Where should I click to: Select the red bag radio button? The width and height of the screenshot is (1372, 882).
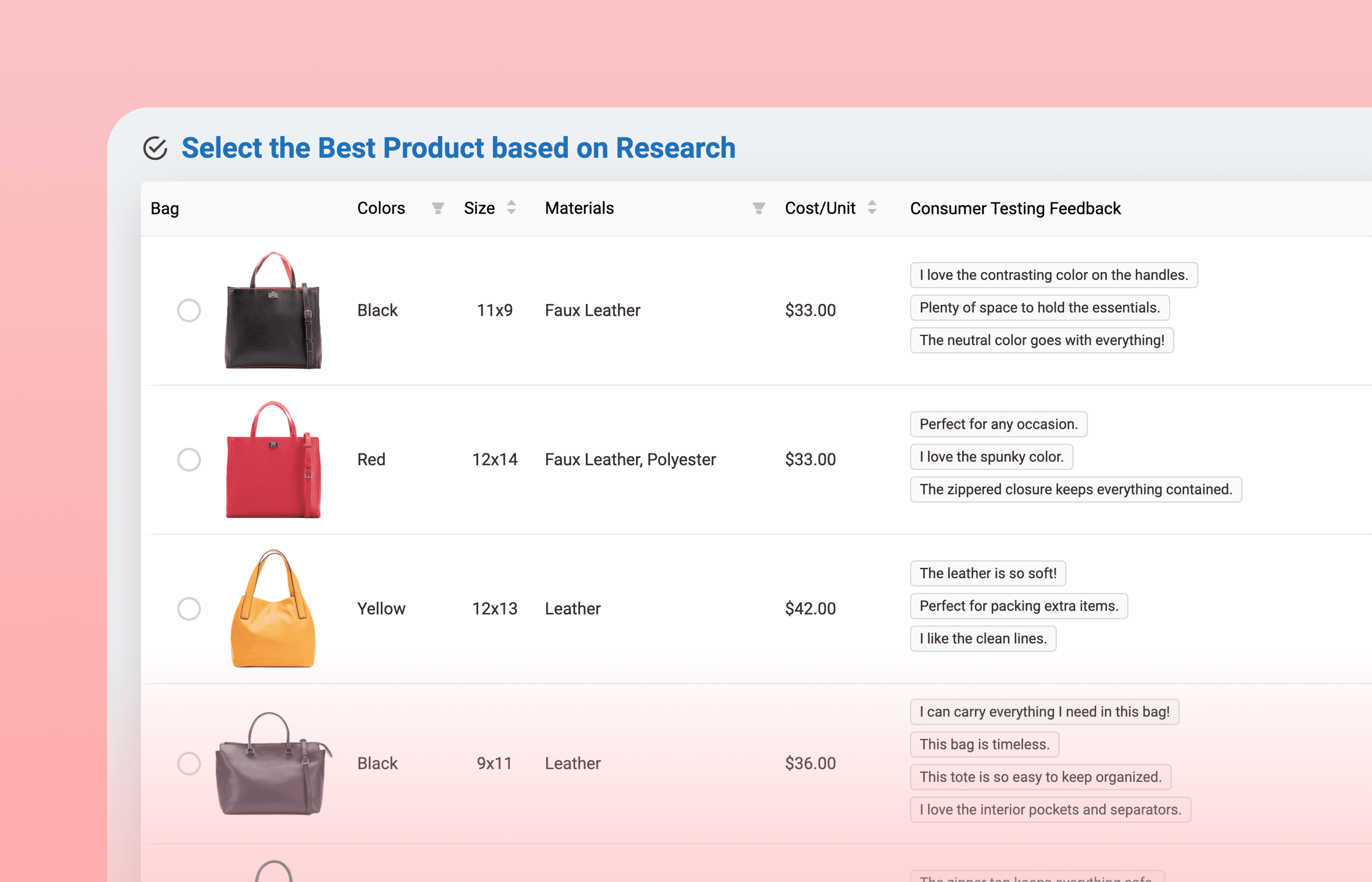189,459
